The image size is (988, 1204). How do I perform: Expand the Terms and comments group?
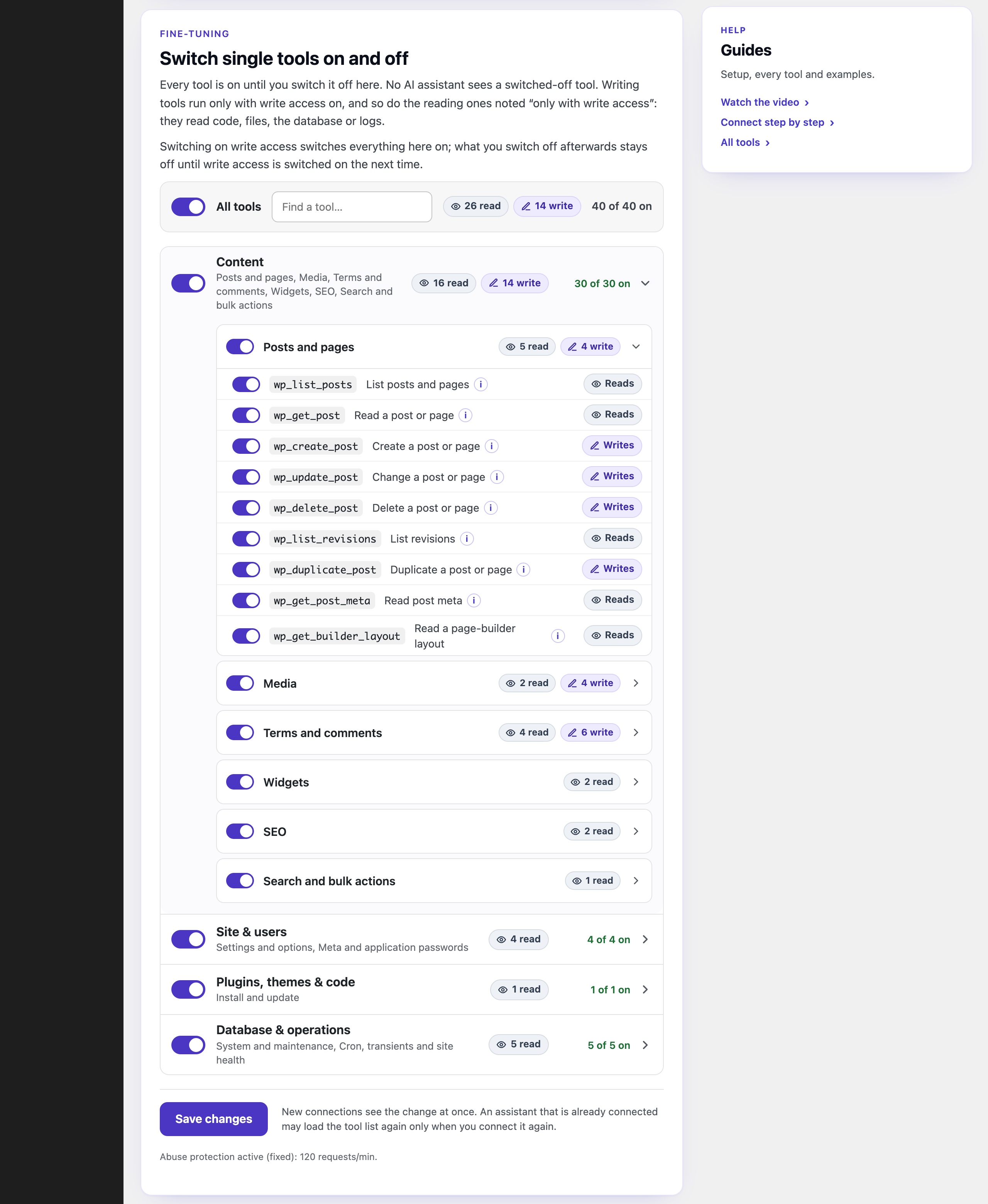636,733
